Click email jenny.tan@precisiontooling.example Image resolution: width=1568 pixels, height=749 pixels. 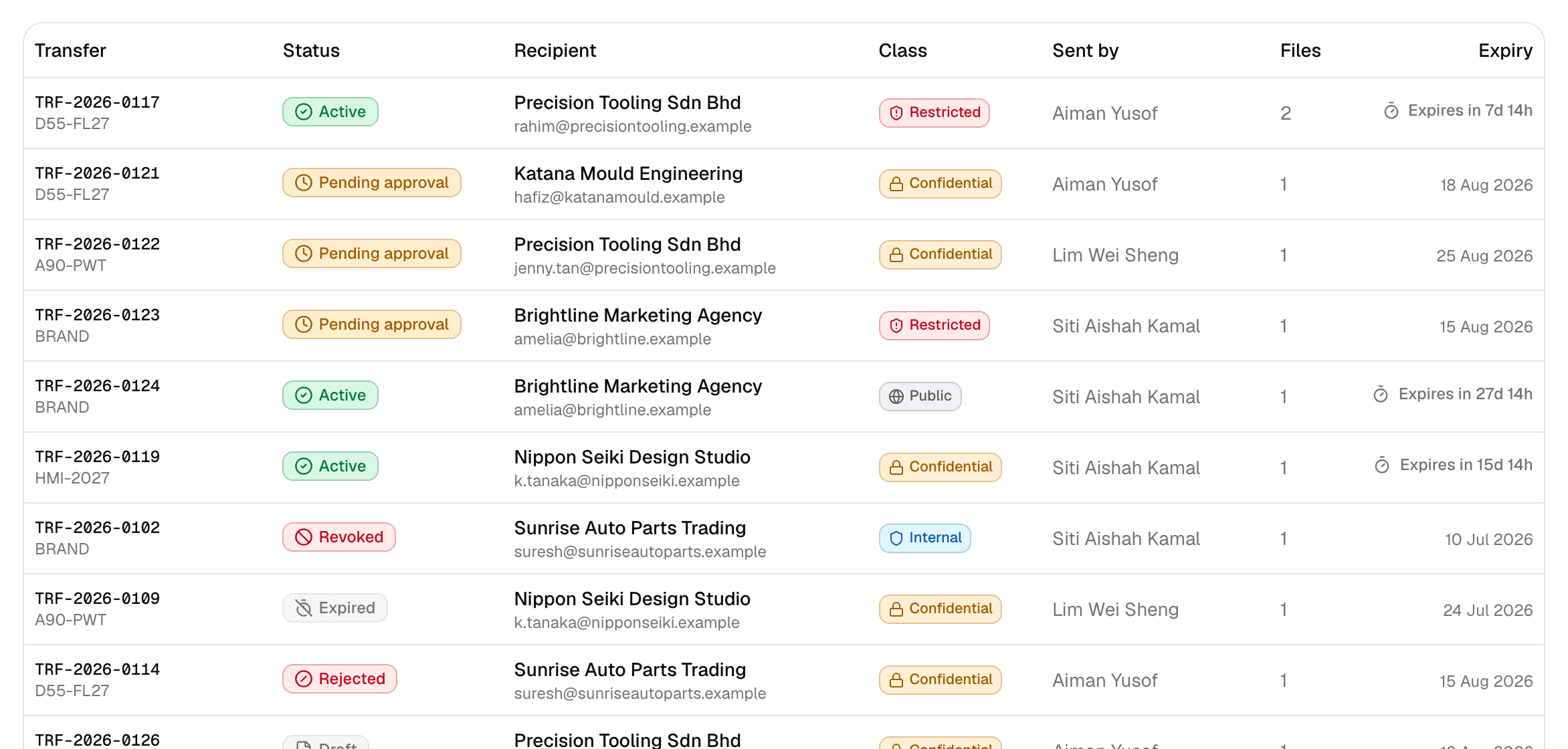644,268
